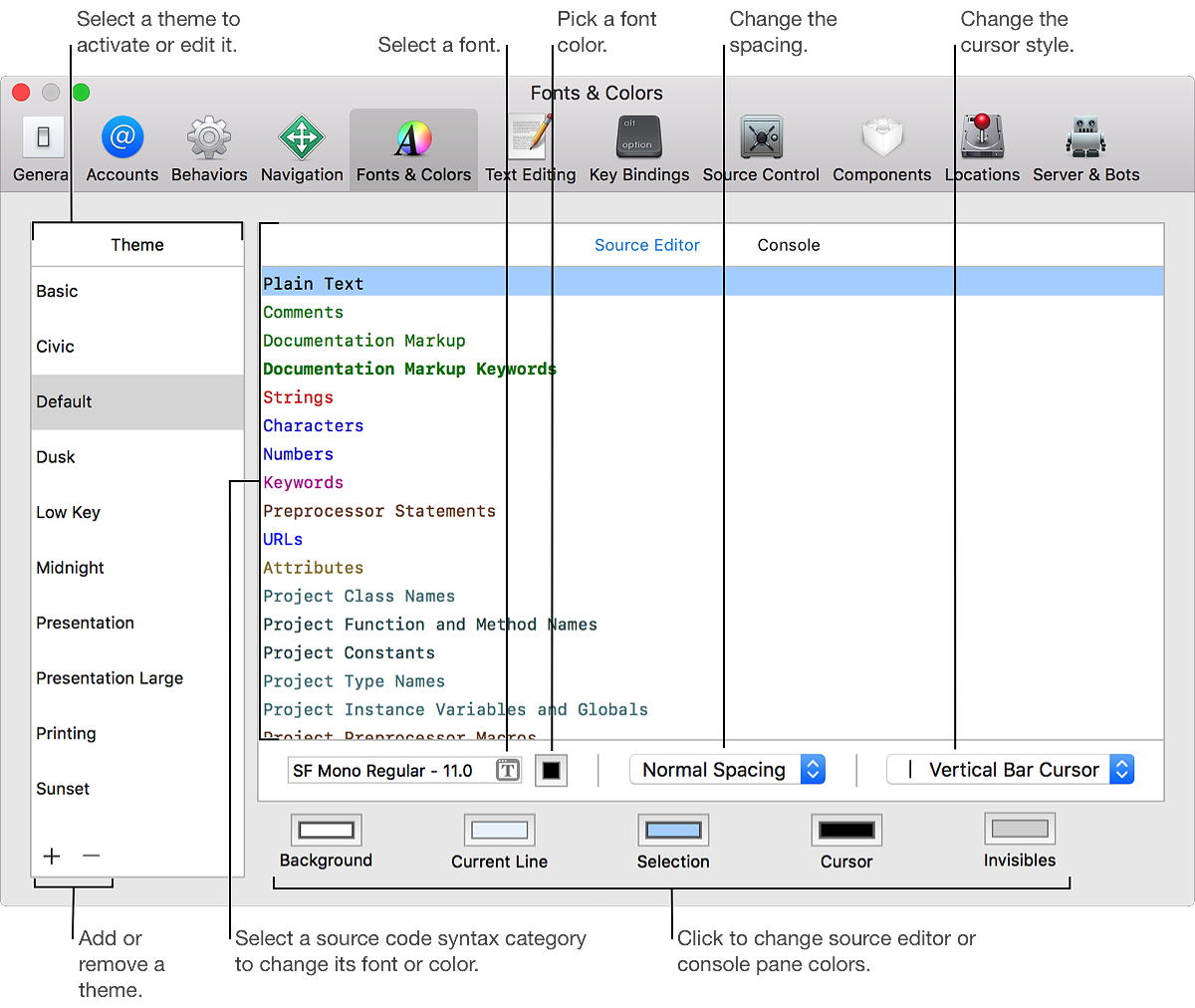1195x1008 pixels.
Task: Open the General preferences pane
Action: click(43, 149)
